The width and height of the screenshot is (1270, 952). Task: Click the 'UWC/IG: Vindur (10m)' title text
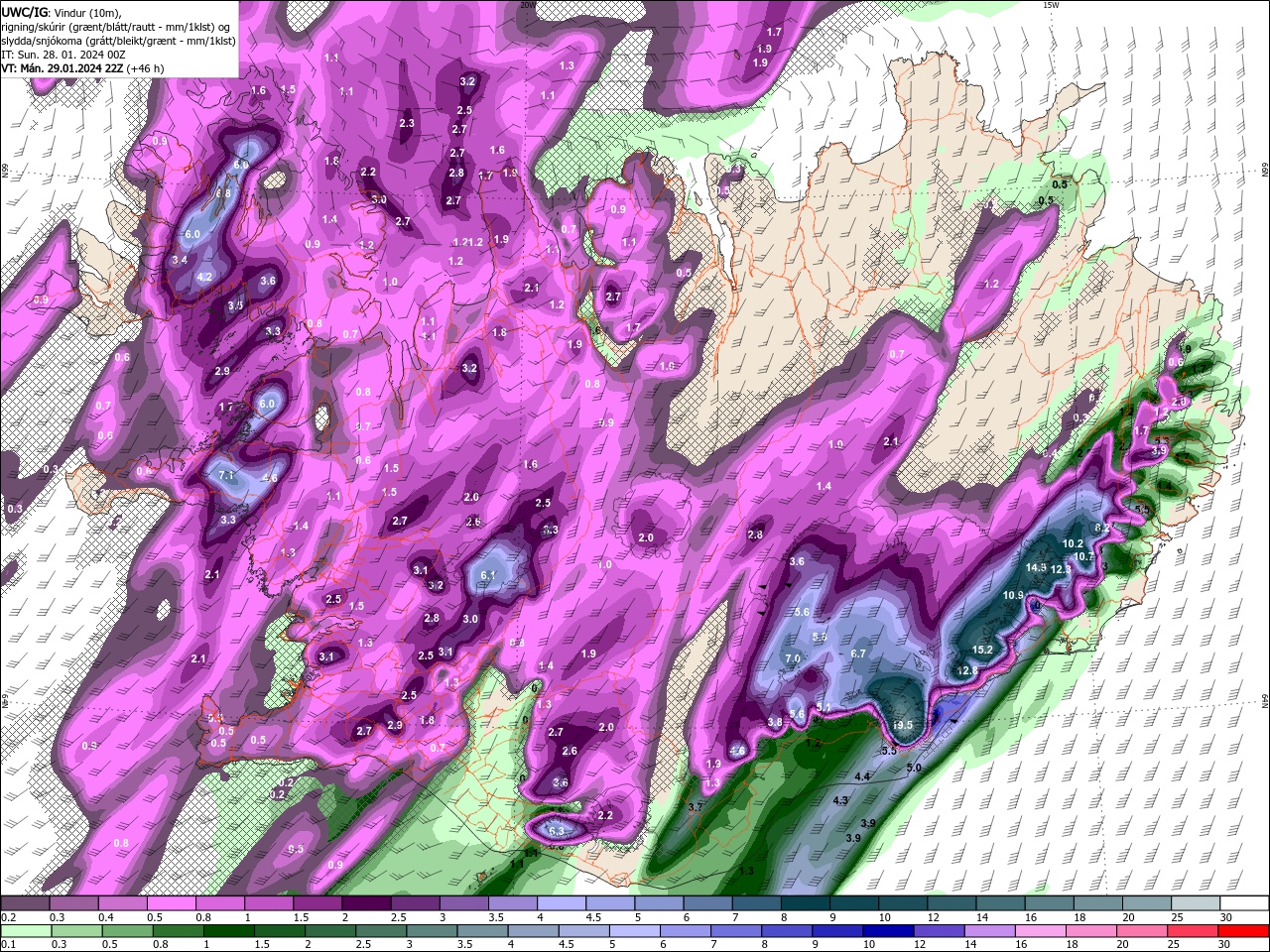click(60, 12)
